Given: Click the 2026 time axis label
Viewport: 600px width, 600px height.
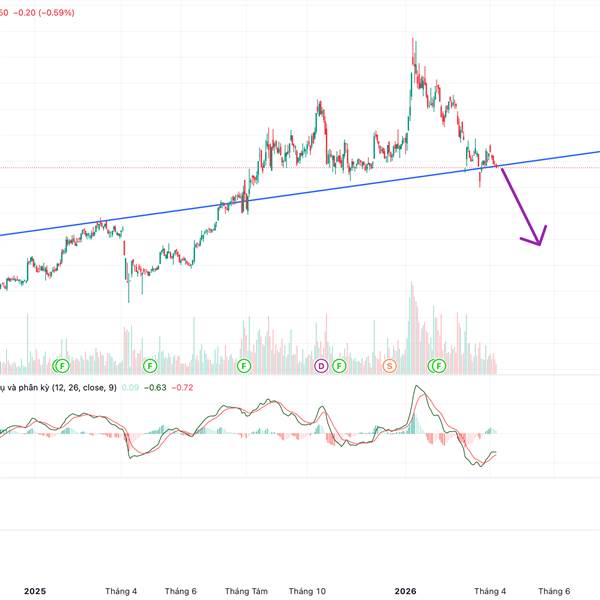Looking at the screenshot, I should 405,591.
